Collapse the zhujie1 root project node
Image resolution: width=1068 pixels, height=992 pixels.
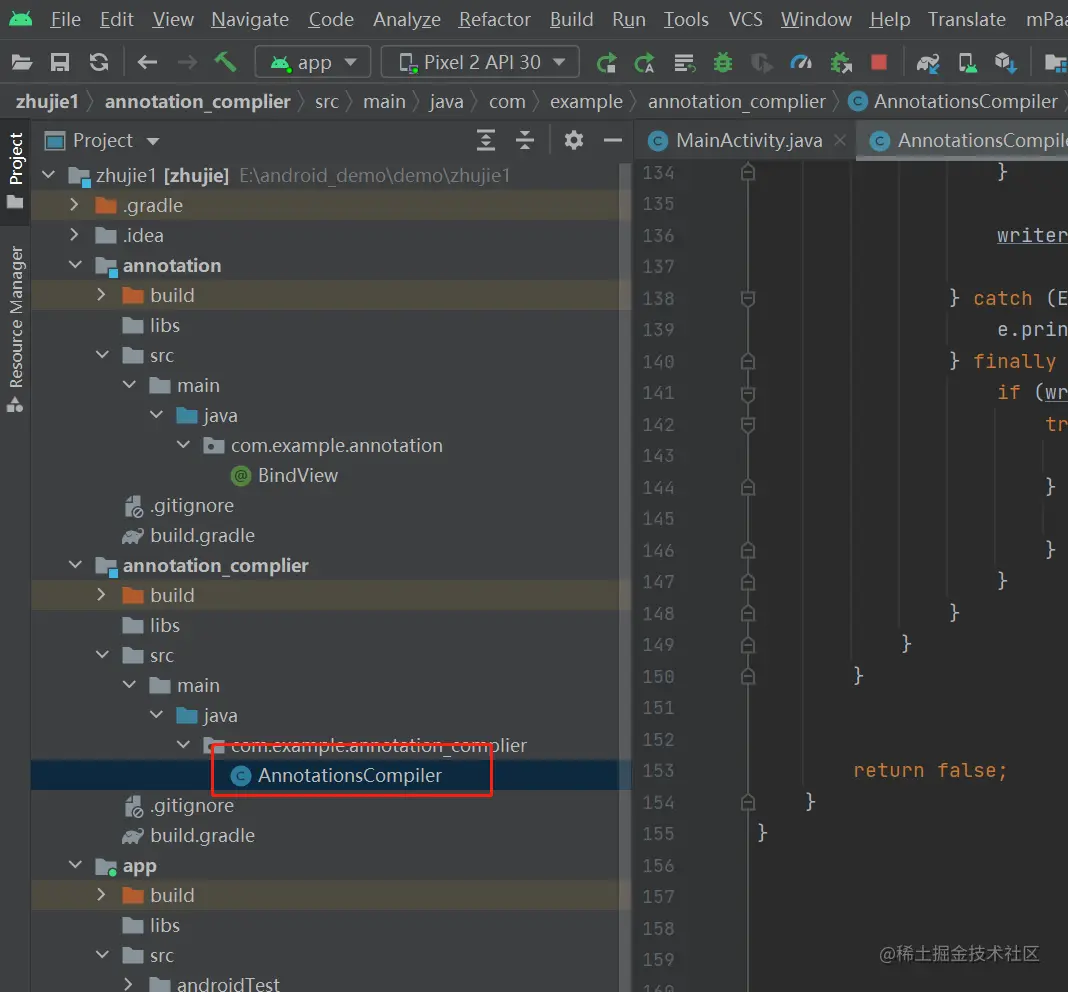(48, 175)
